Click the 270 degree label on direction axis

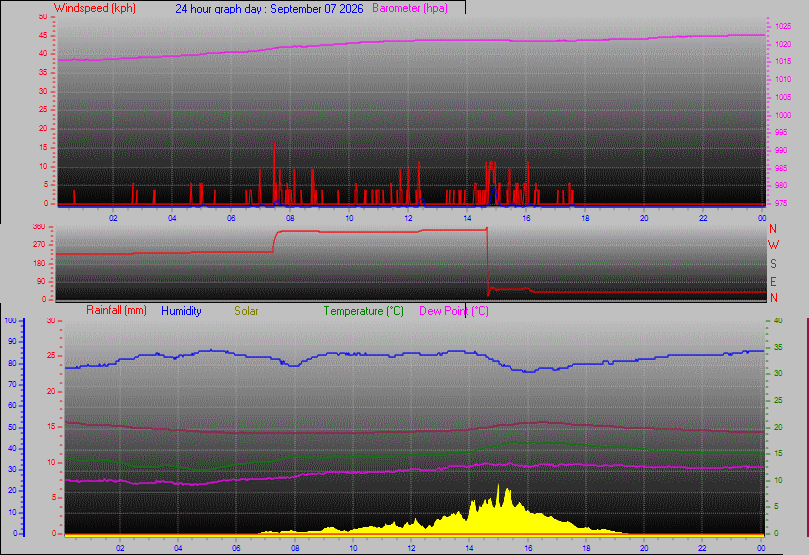39,244
